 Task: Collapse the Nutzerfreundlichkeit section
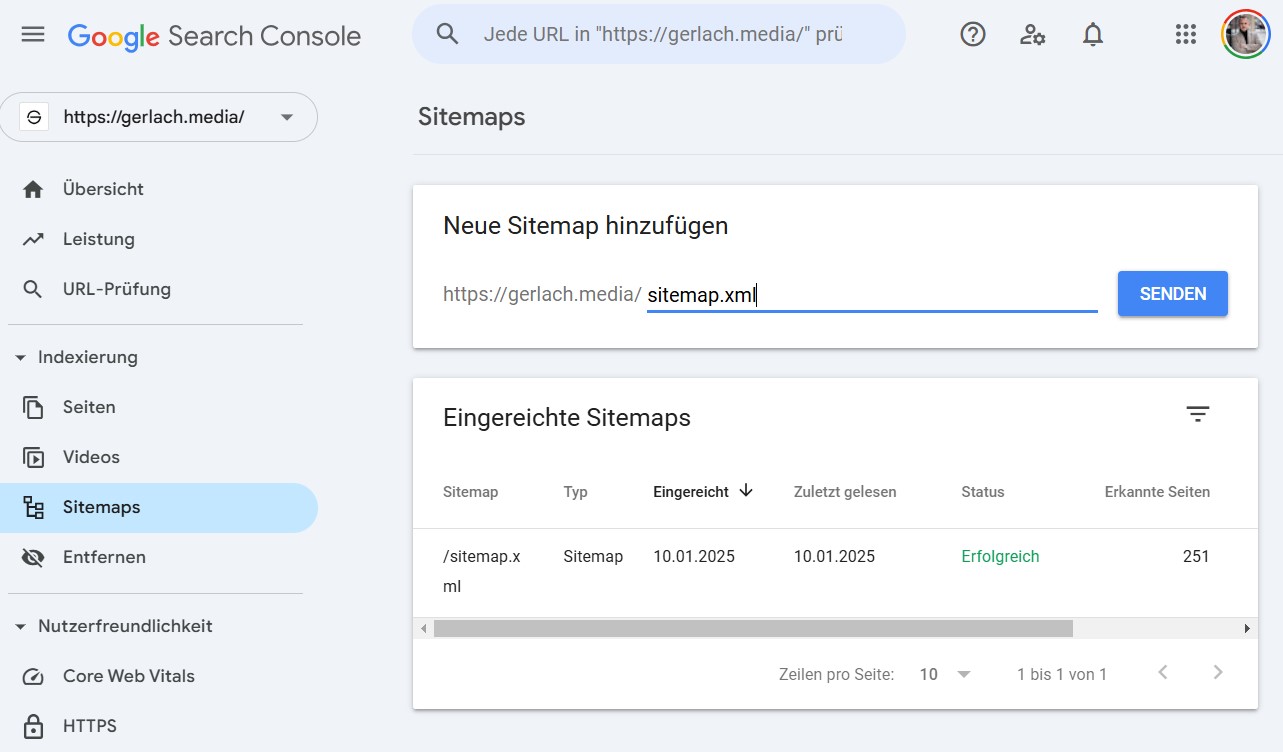point(21,626)
